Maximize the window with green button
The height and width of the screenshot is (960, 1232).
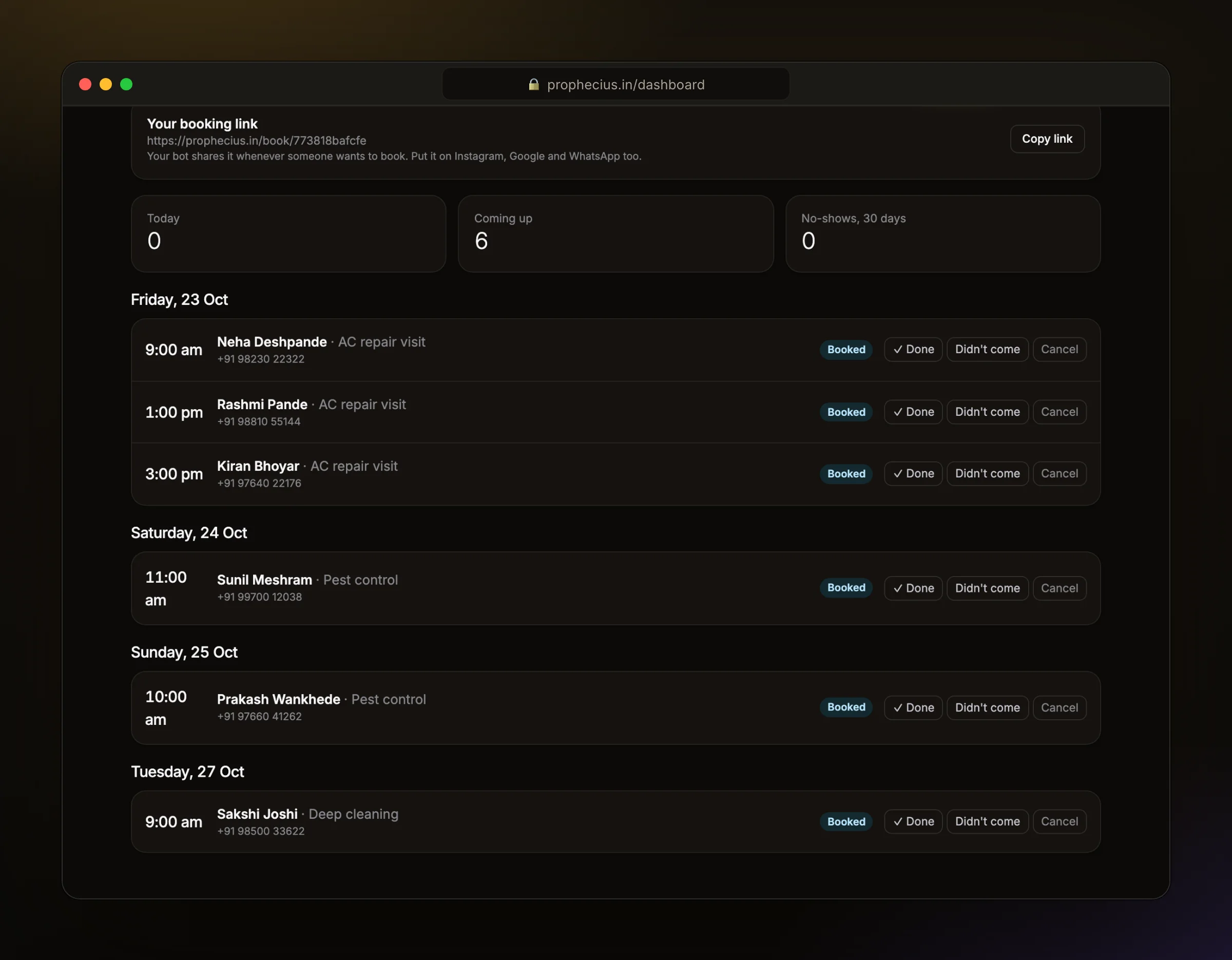(126, 84)
